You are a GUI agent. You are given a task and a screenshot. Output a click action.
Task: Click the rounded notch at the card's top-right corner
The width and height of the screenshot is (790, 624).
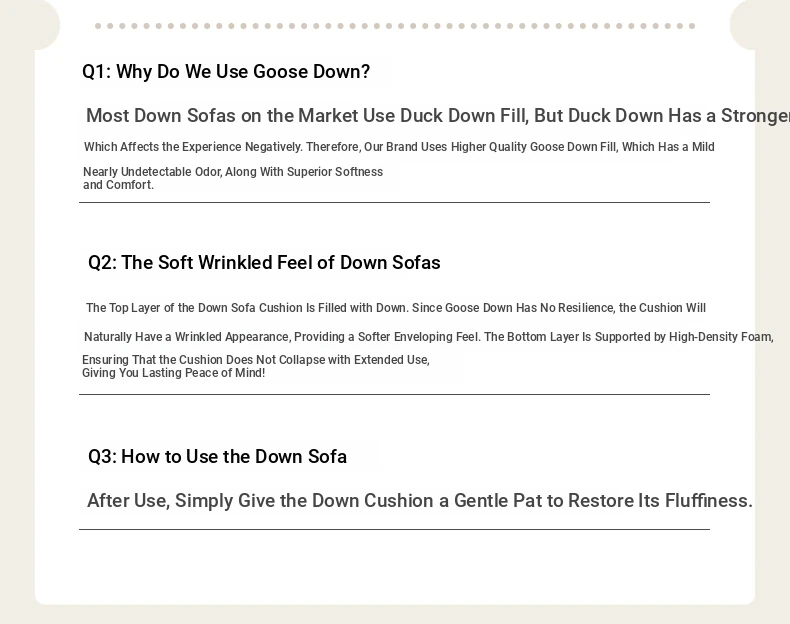(x=747, y=24)
